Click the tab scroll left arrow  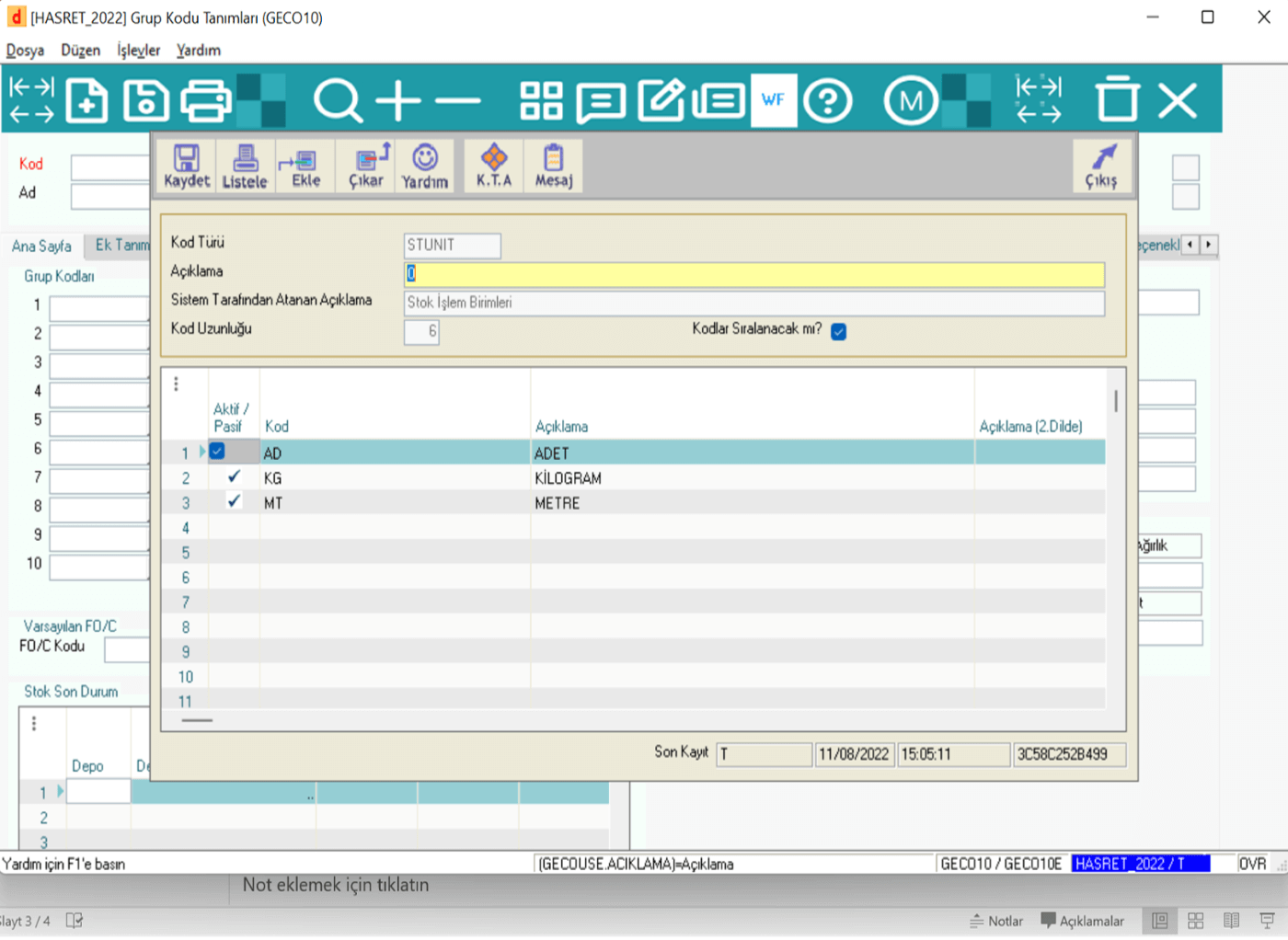[1190, 245]
